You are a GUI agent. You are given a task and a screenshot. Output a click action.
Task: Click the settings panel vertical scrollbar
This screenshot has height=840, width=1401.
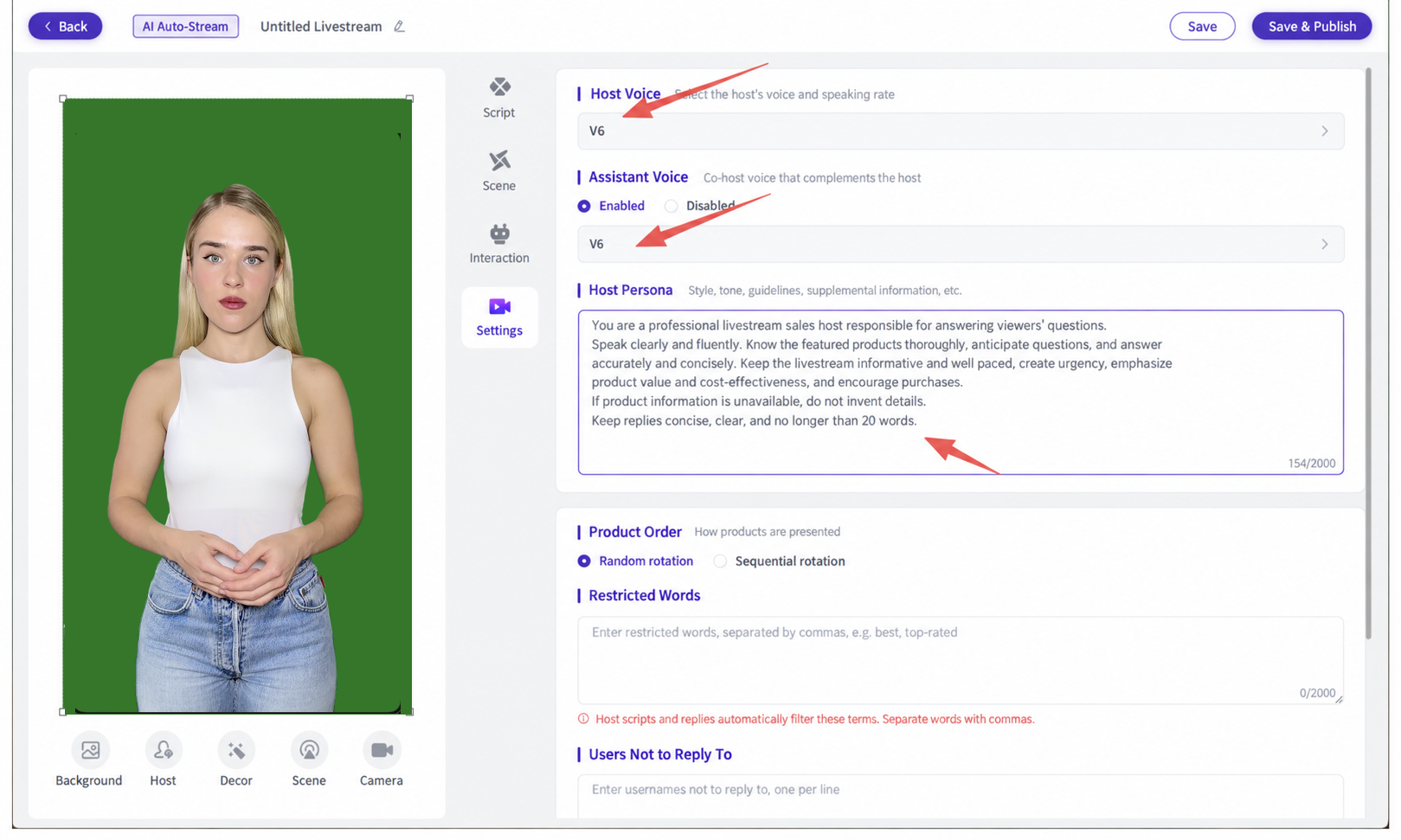click(x=1368, y=353)
